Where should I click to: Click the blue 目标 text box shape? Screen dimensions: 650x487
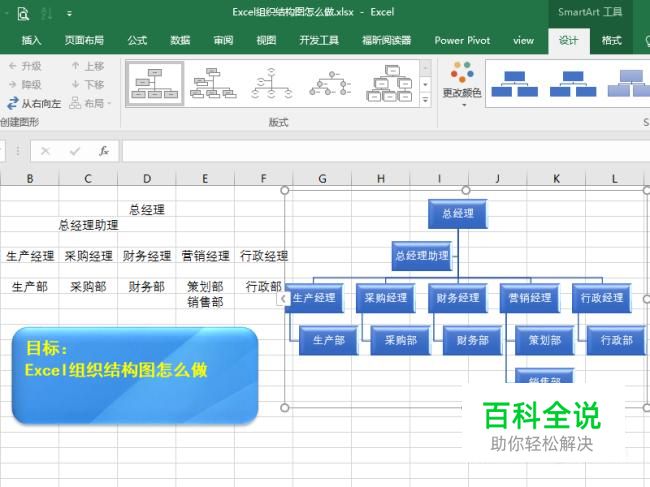pos(135,376)
